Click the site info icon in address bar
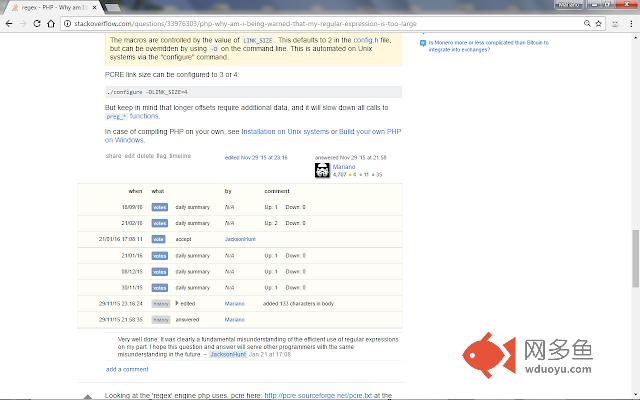This screenshot has width=640, height=400. pos(68,24)
